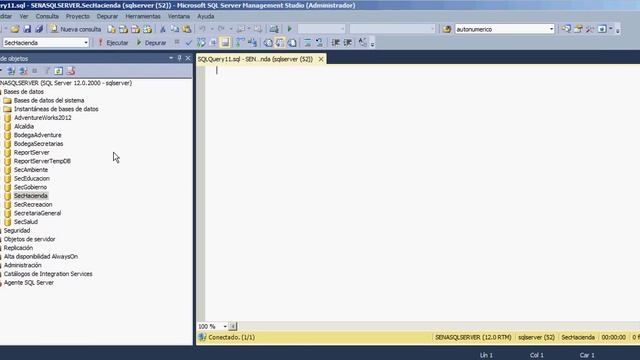
Task: Increase indent toolbar icon
Action: [x=348, y=42]
